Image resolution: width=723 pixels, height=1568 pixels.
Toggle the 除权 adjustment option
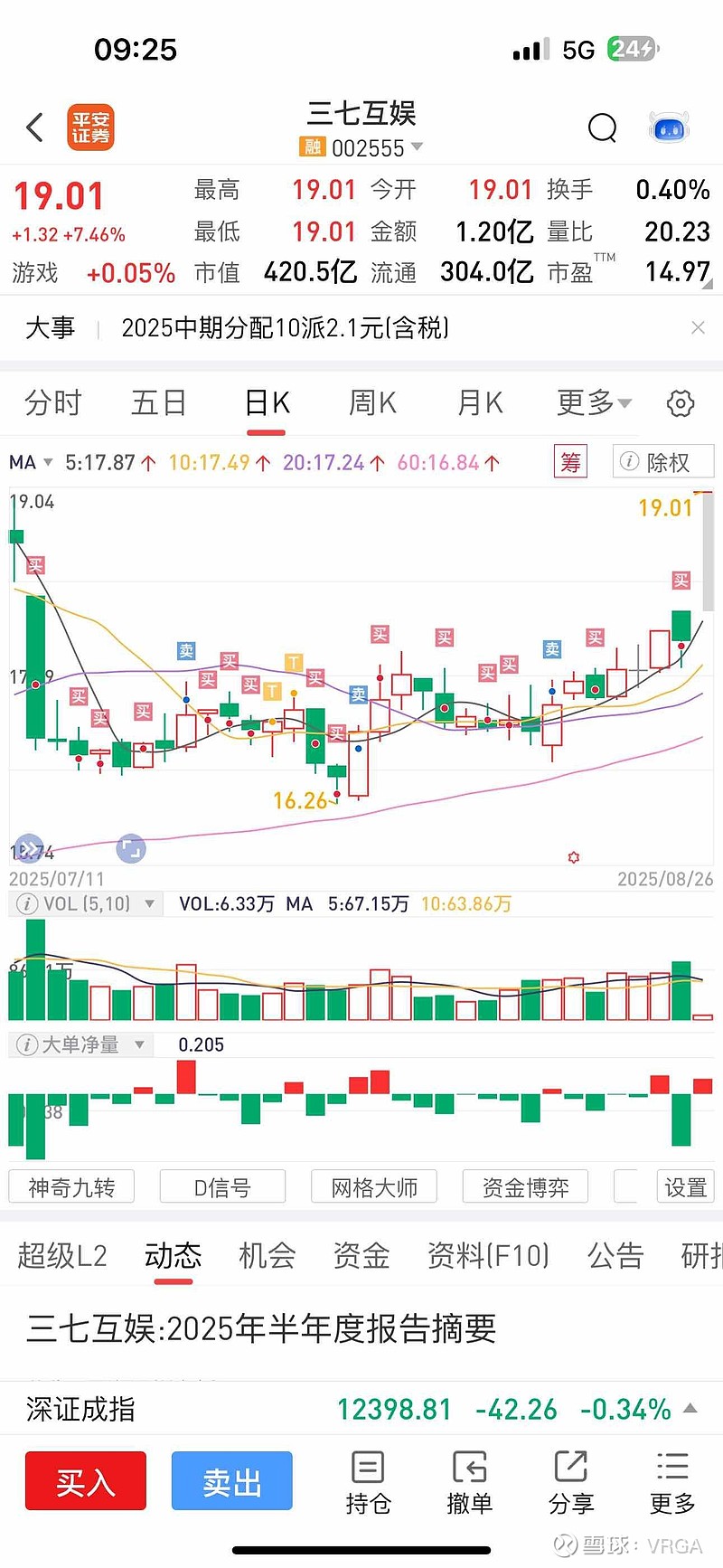[663, 462]
